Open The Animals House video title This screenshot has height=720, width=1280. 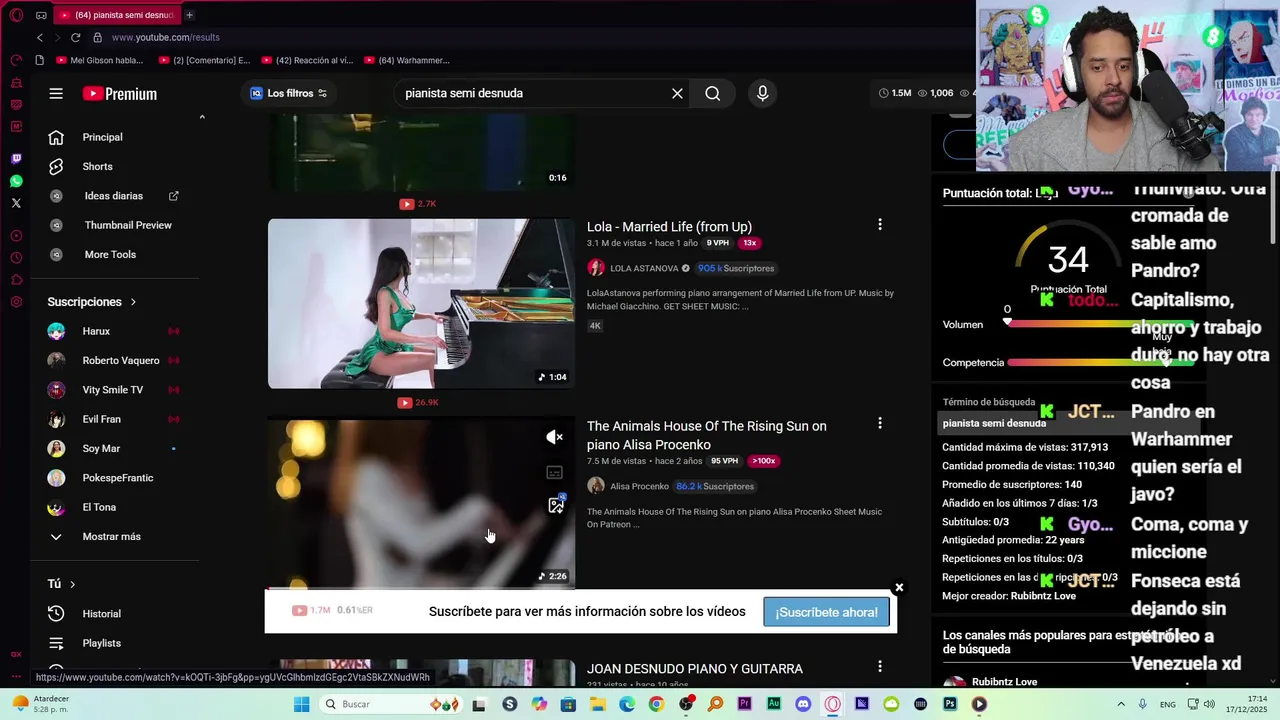pos(707,435)
